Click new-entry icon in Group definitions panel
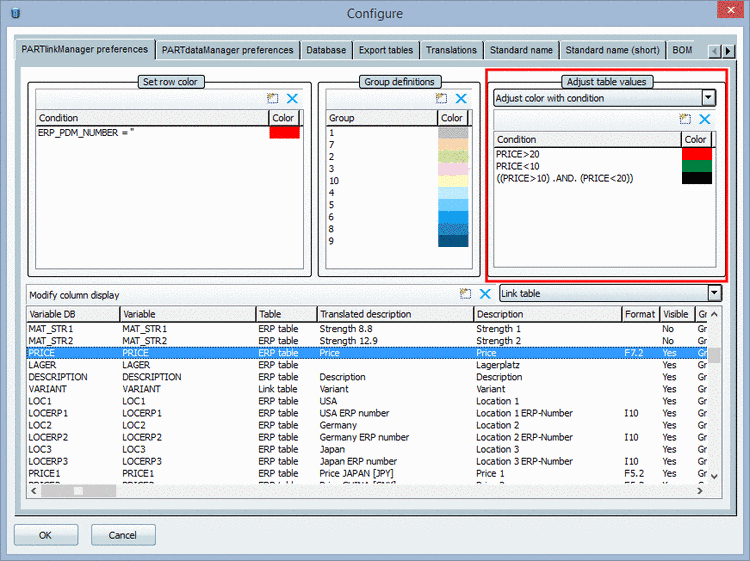This screenshot has height=561, width=750. tap(441, 98)
